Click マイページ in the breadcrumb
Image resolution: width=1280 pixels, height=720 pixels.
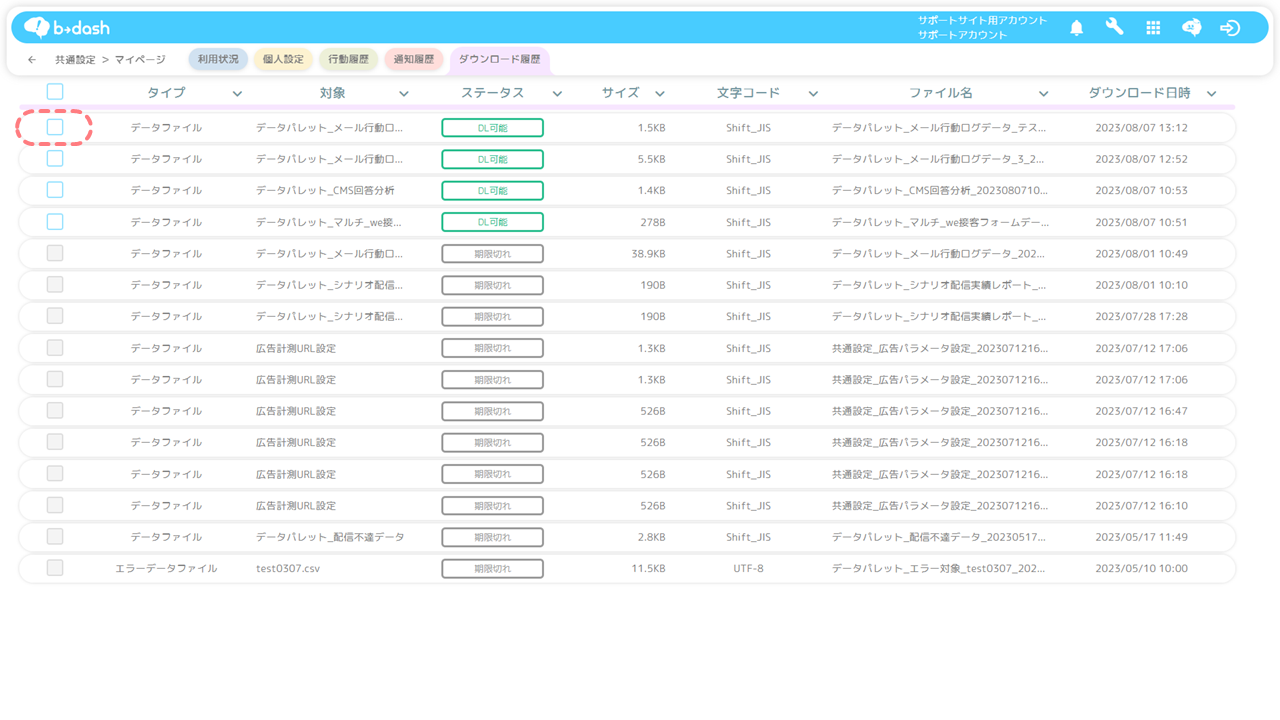tap(140, 60)
